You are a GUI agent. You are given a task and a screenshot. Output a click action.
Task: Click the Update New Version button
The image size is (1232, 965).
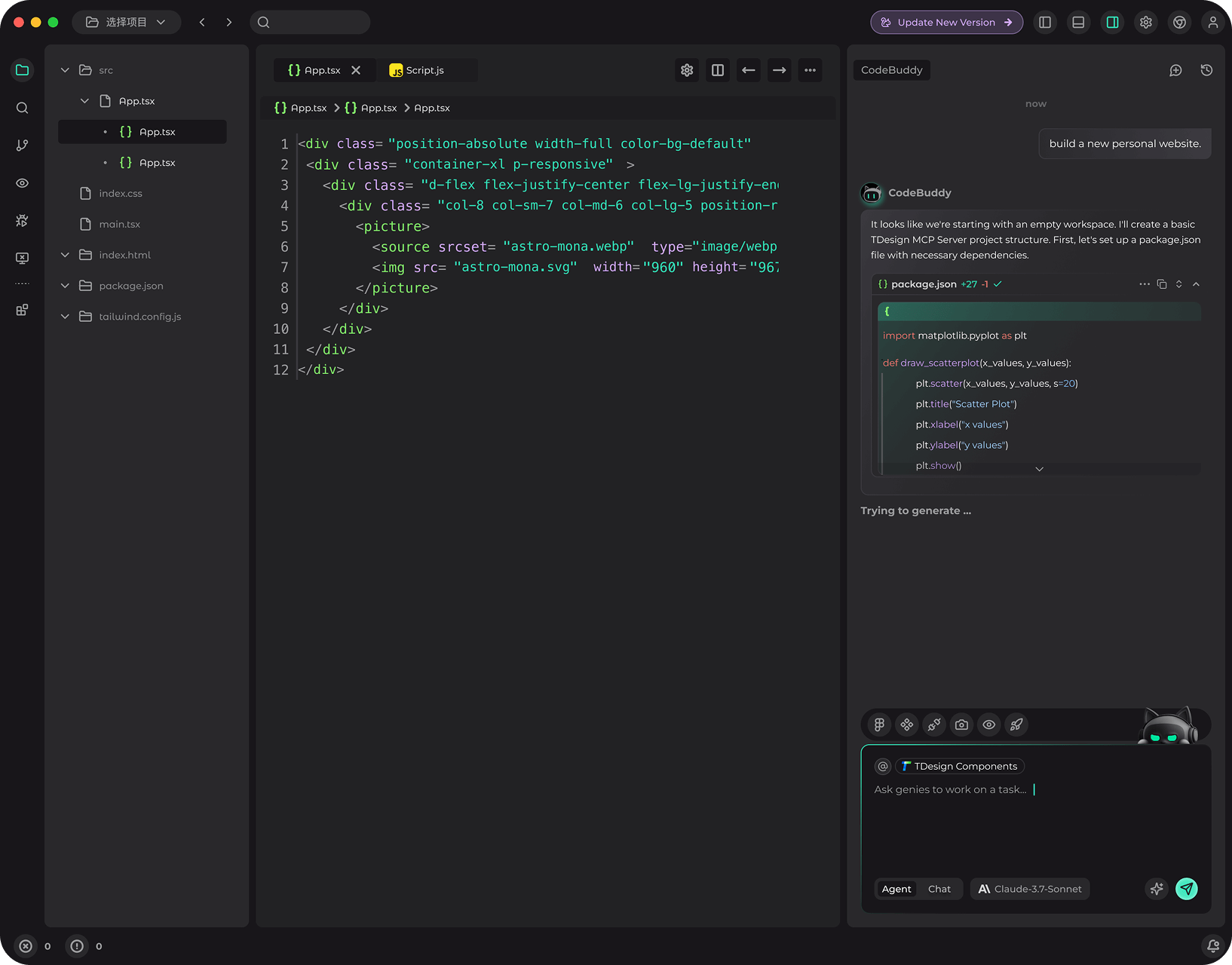[946, 22]
